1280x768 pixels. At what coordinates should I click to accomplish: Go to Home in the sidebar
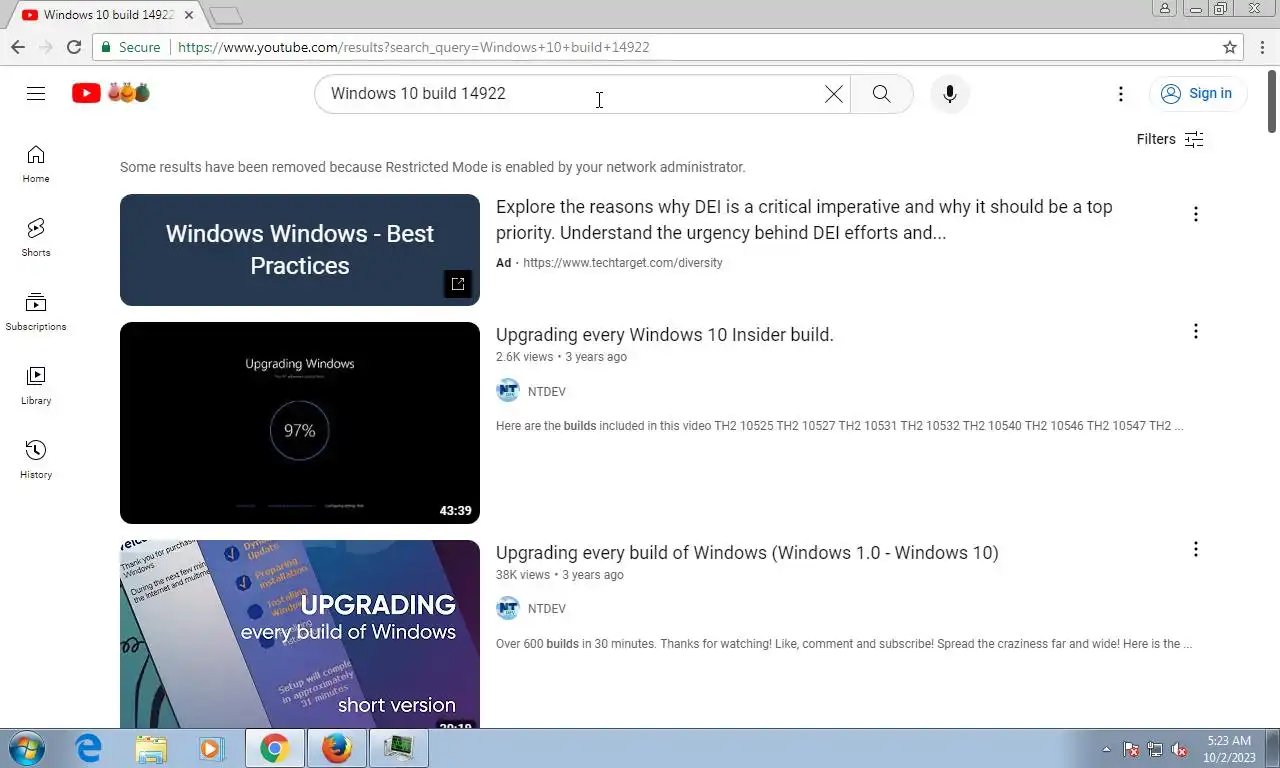pyautogui.click(x=36, y=164)
